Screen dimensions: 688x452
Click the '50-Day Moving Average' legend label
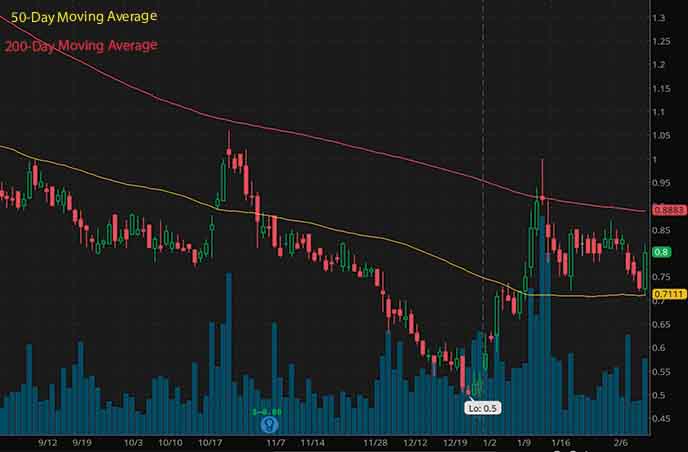(x=84, y=17)
